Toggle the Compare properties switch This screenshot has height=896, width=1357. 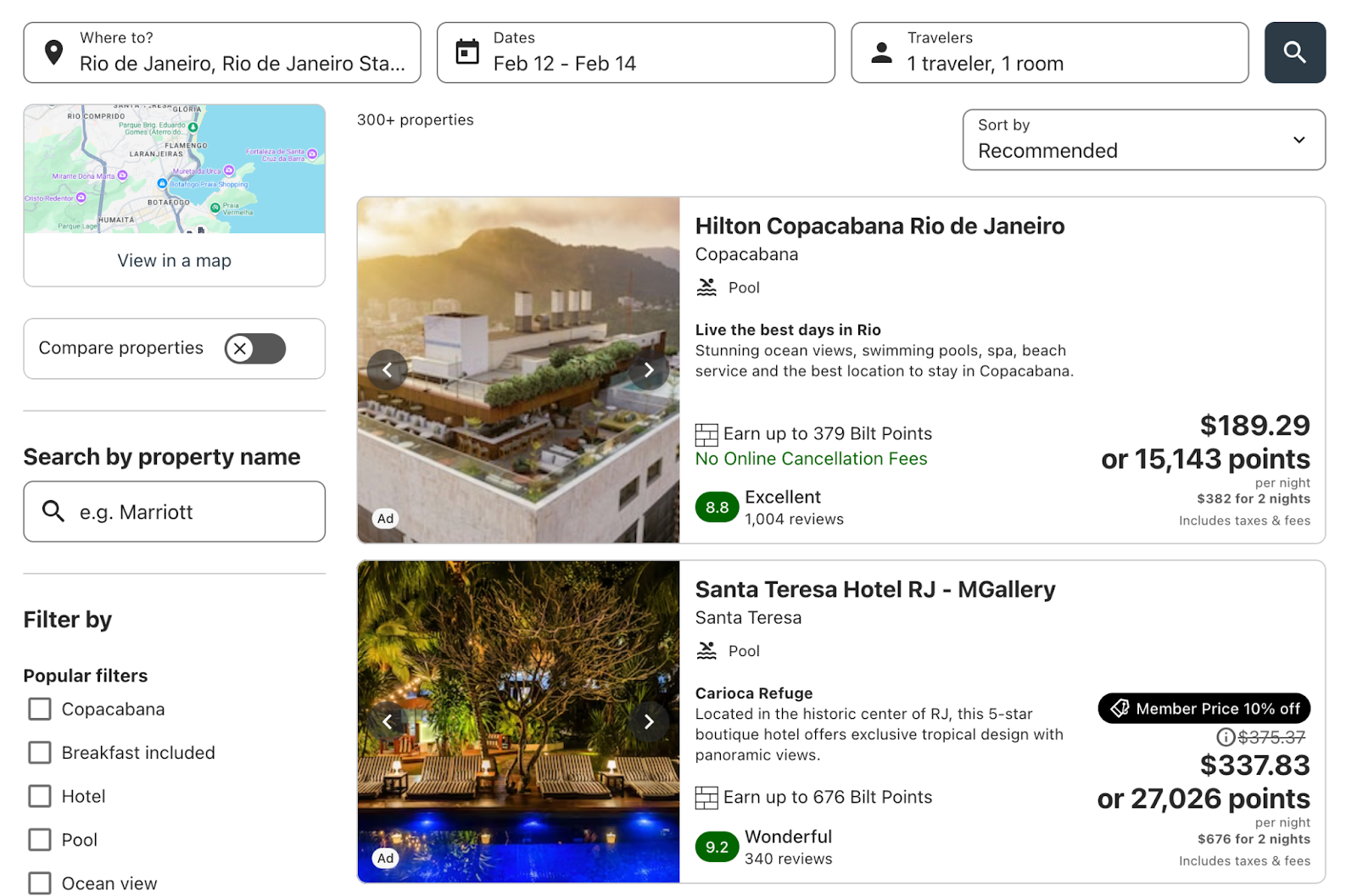click(255, 348)
